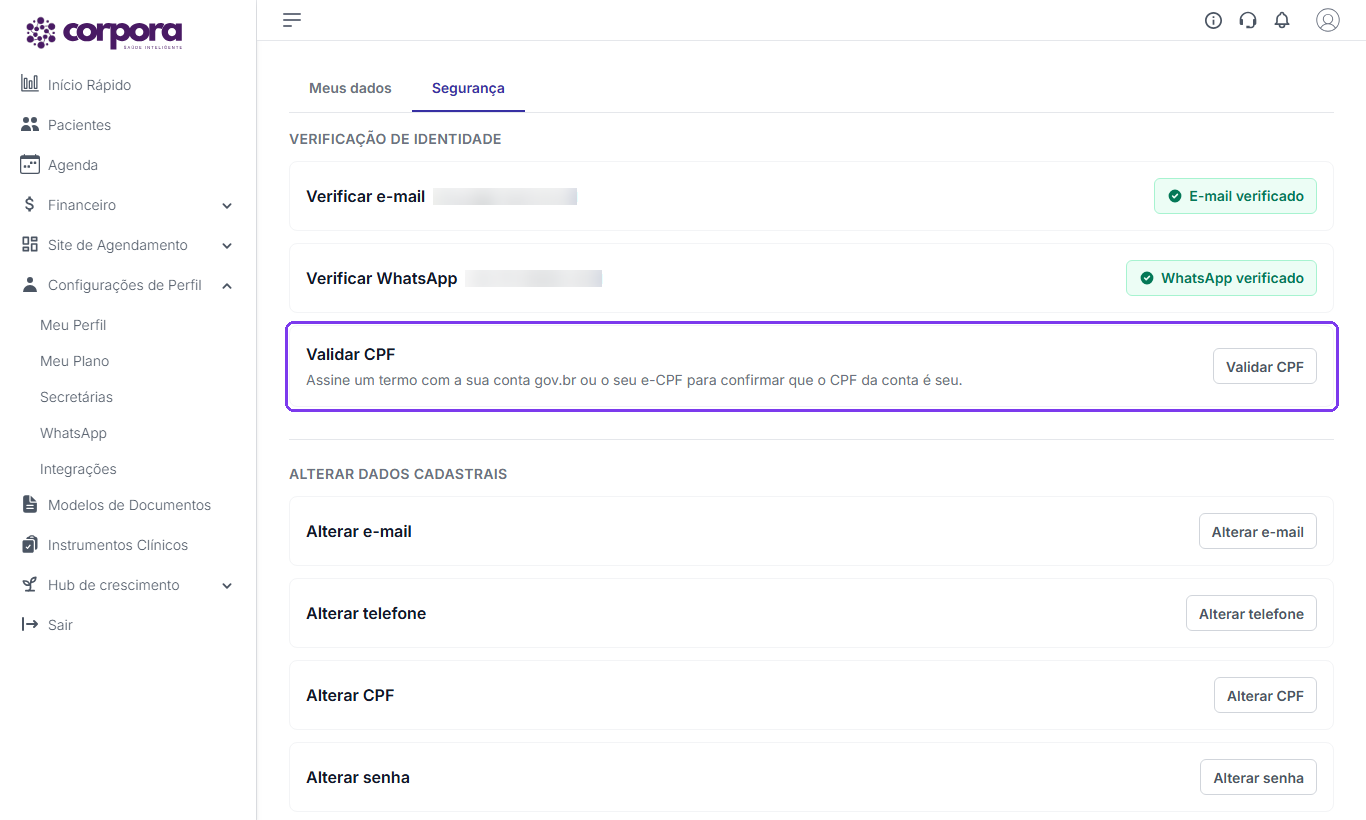Expand the Hub de crescimento chevron

[227, 586]
